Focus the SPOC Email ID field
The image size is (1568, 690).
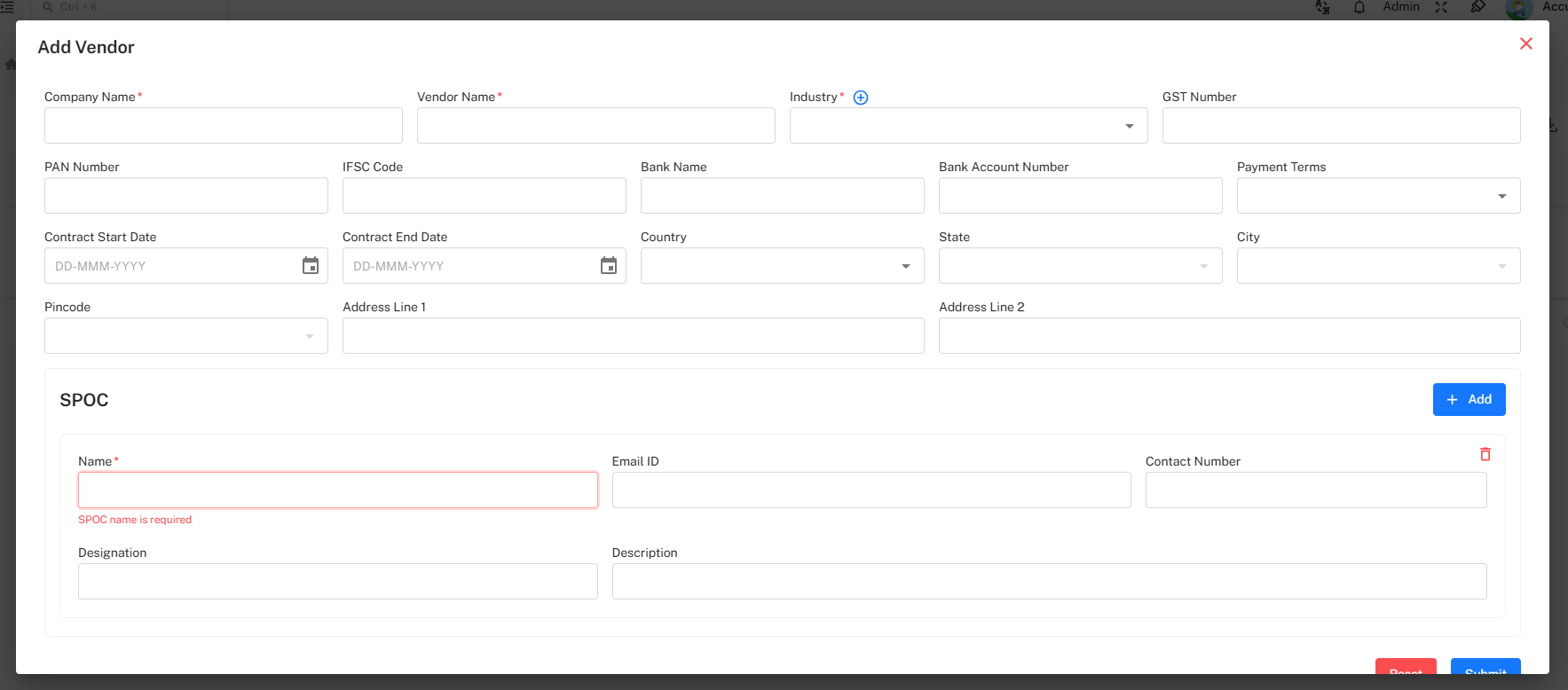pos(871,490)
